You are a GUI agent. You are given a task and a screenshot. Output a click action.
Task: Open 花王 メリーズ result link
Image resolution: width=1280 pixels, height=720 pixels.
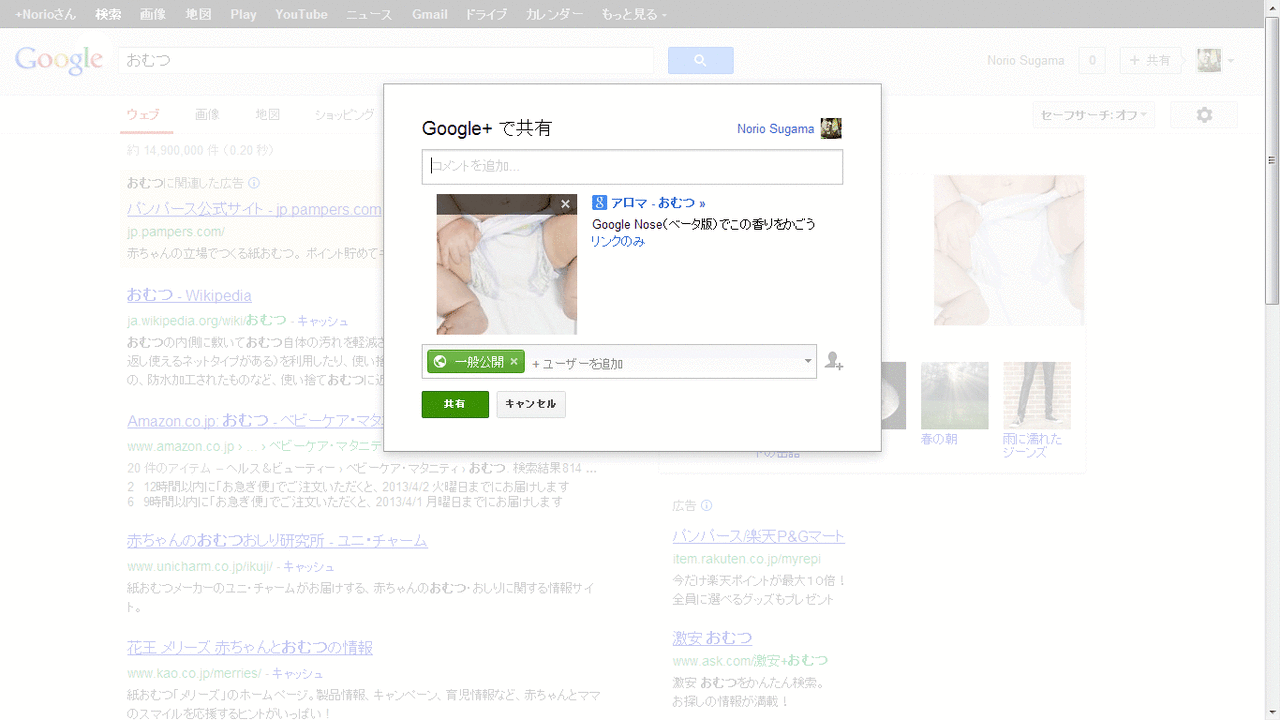tap(250, 648)
